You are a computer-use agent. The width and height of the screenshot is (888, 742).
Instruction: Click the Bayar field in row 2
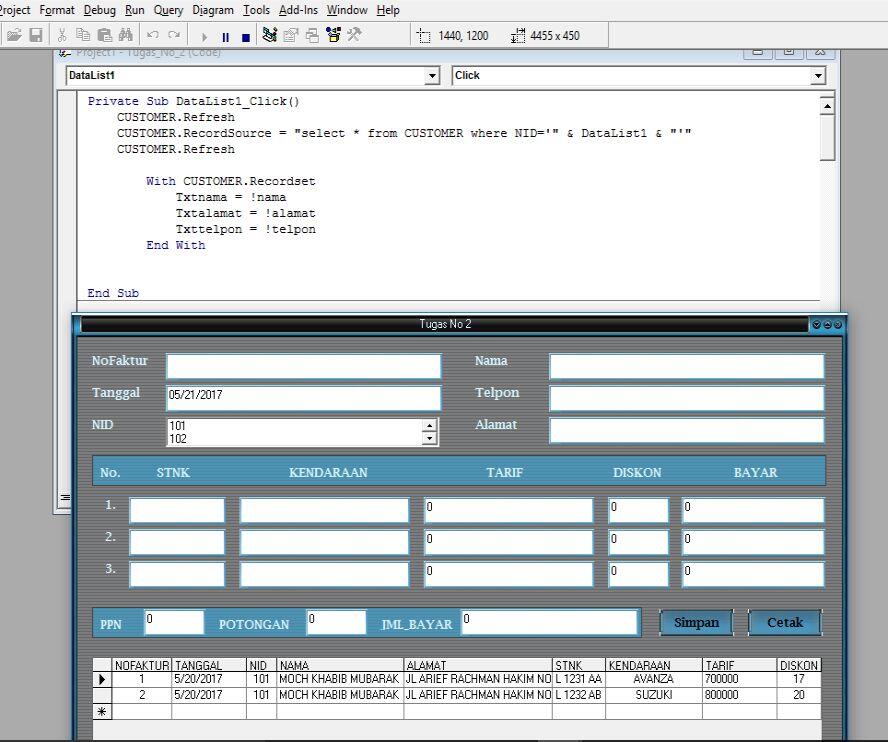pyautogui.click(x=753, y=542)
